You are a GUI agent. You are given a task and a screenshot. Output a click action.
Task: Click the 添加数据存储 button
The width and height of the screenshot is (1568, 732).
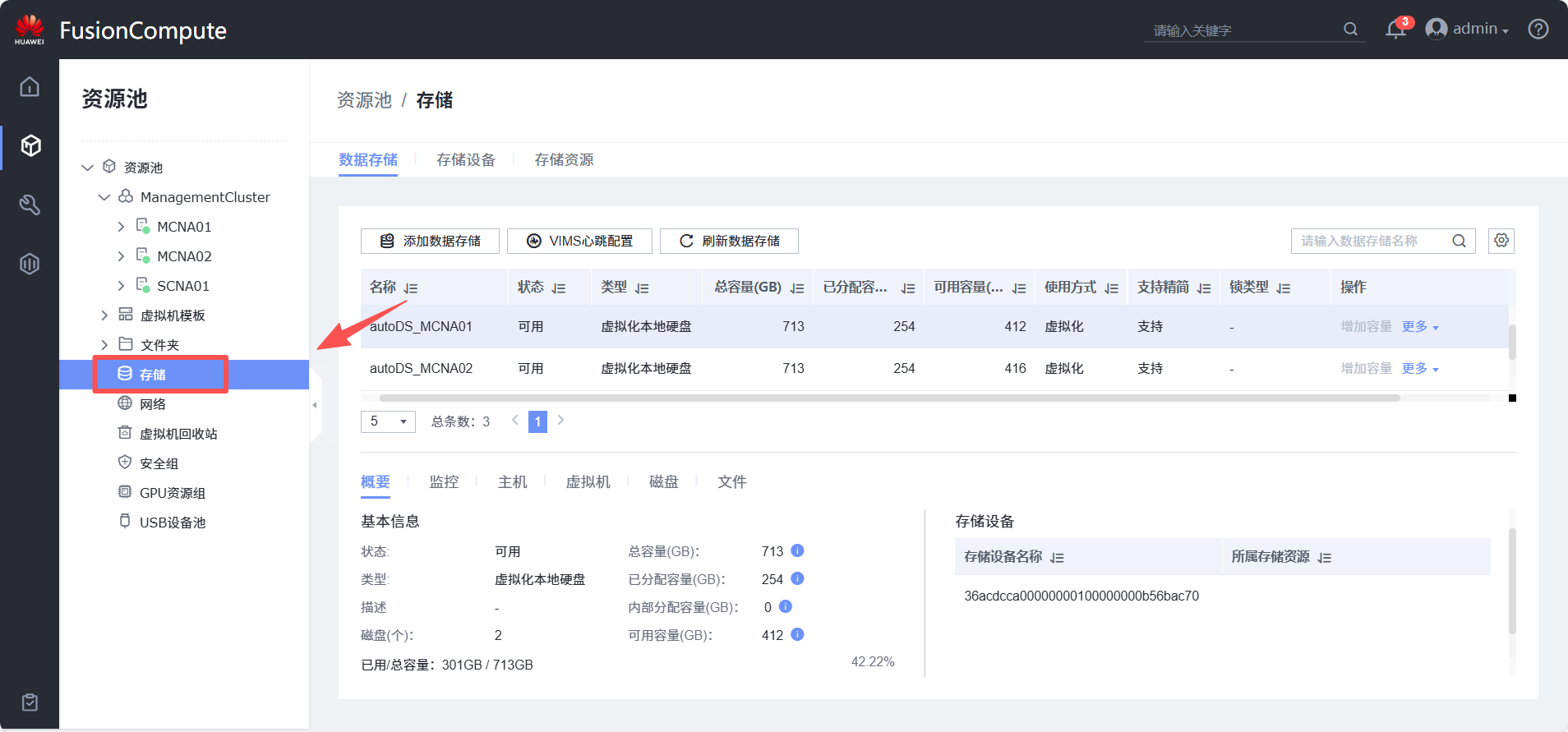430,241
